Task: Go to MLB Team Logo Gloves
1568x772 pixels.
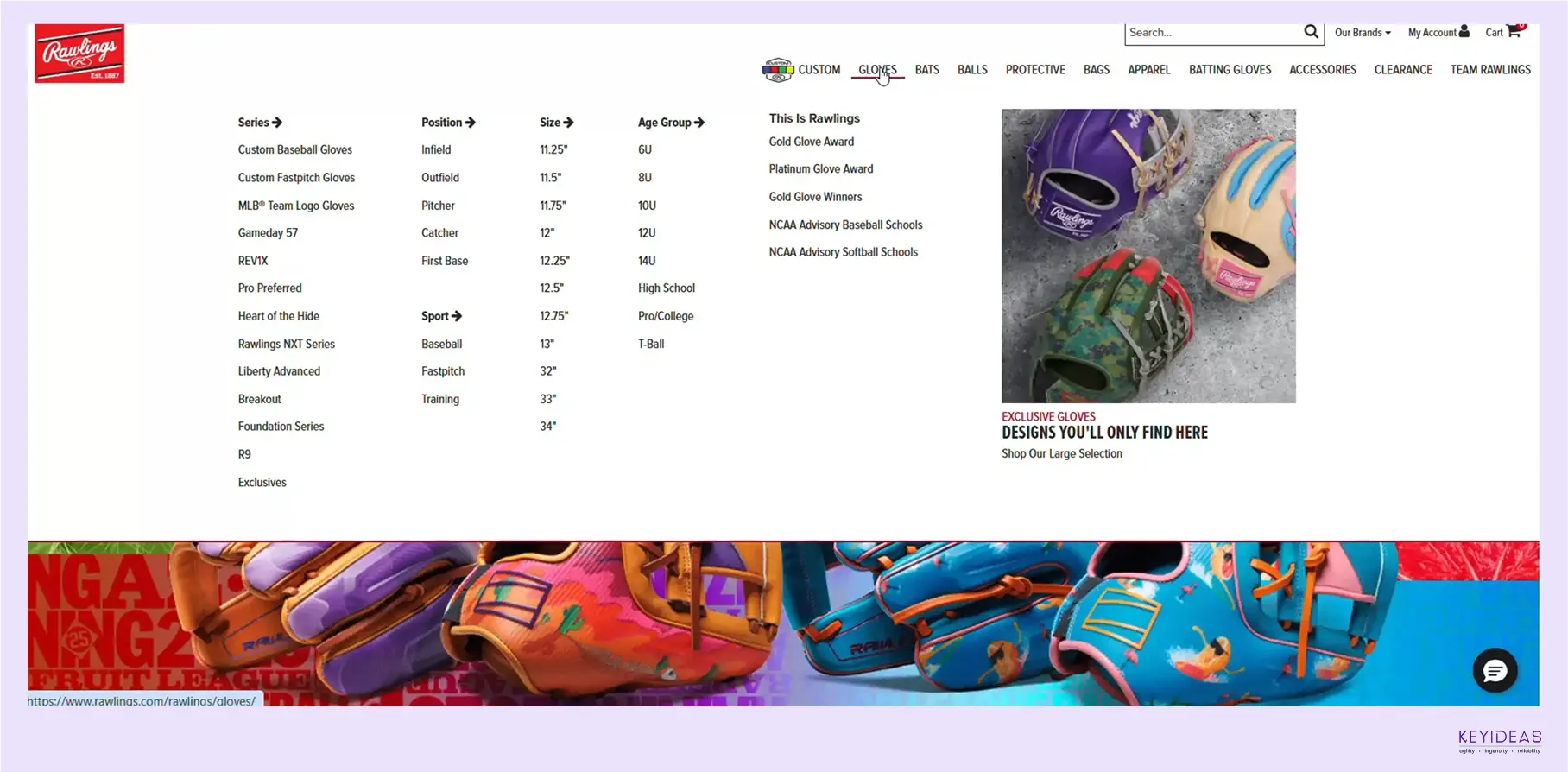Action: [296, 206]
